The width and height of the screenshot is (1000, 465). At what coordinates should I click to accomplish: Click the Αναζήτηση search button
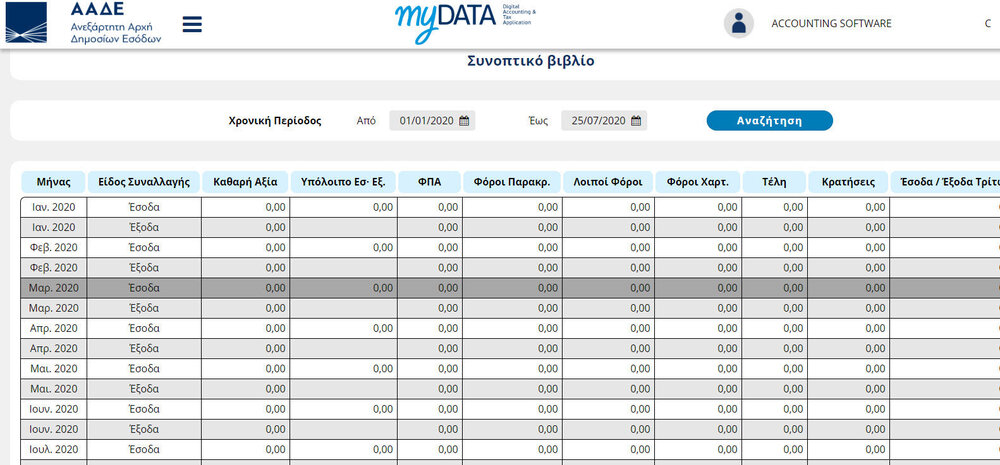point(769,120)
